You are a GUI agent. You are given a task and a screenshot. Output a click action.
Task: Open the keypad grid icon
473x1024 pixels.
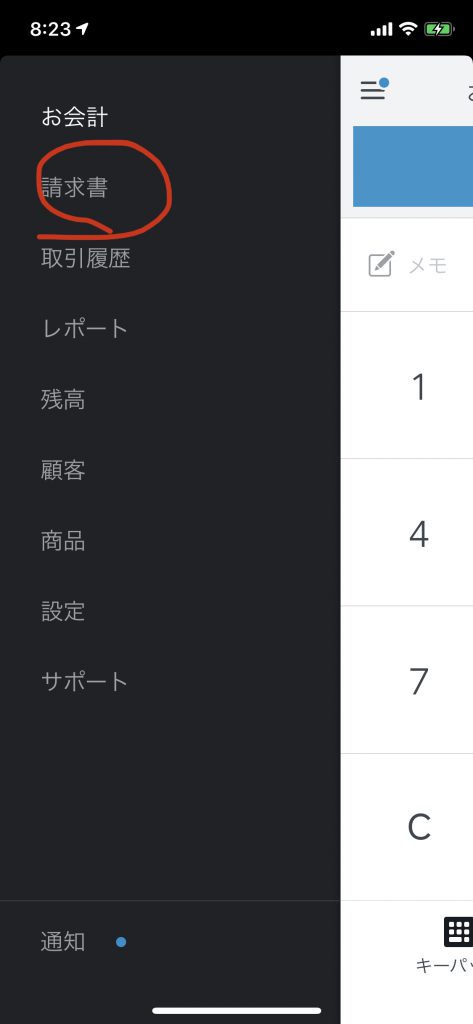[x=458, y=932]
